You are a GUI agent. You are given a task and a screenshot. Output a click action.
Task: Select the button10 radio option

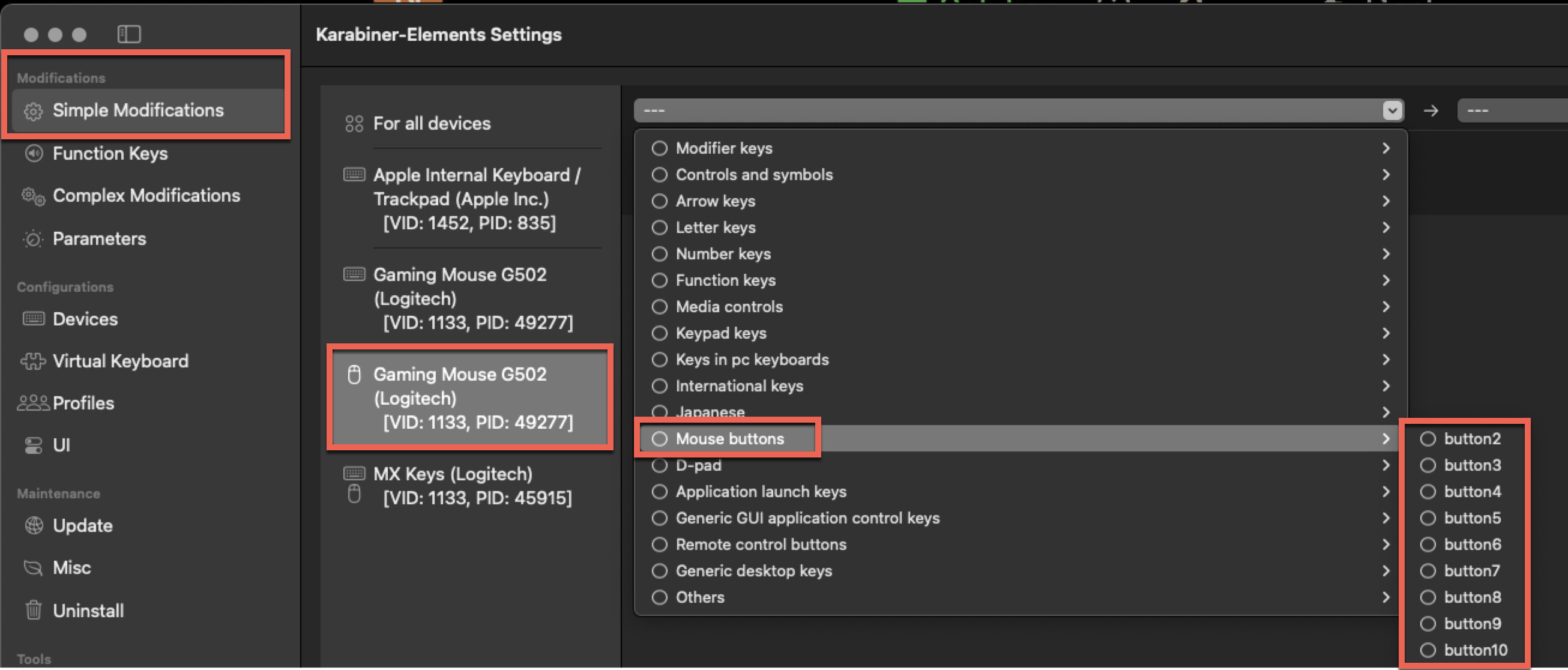coord(1428,650)
